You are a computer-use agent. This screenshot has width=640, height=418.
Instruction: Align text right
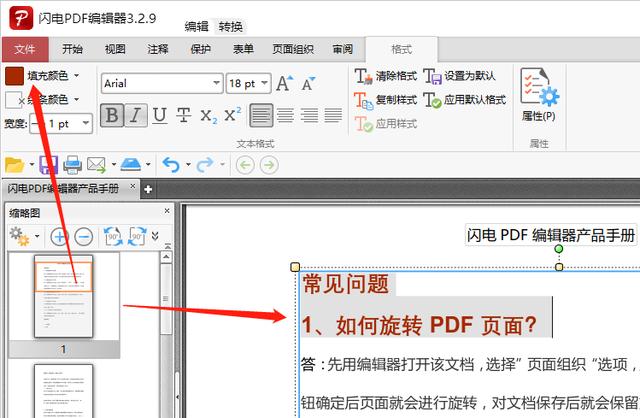[309, 115]
